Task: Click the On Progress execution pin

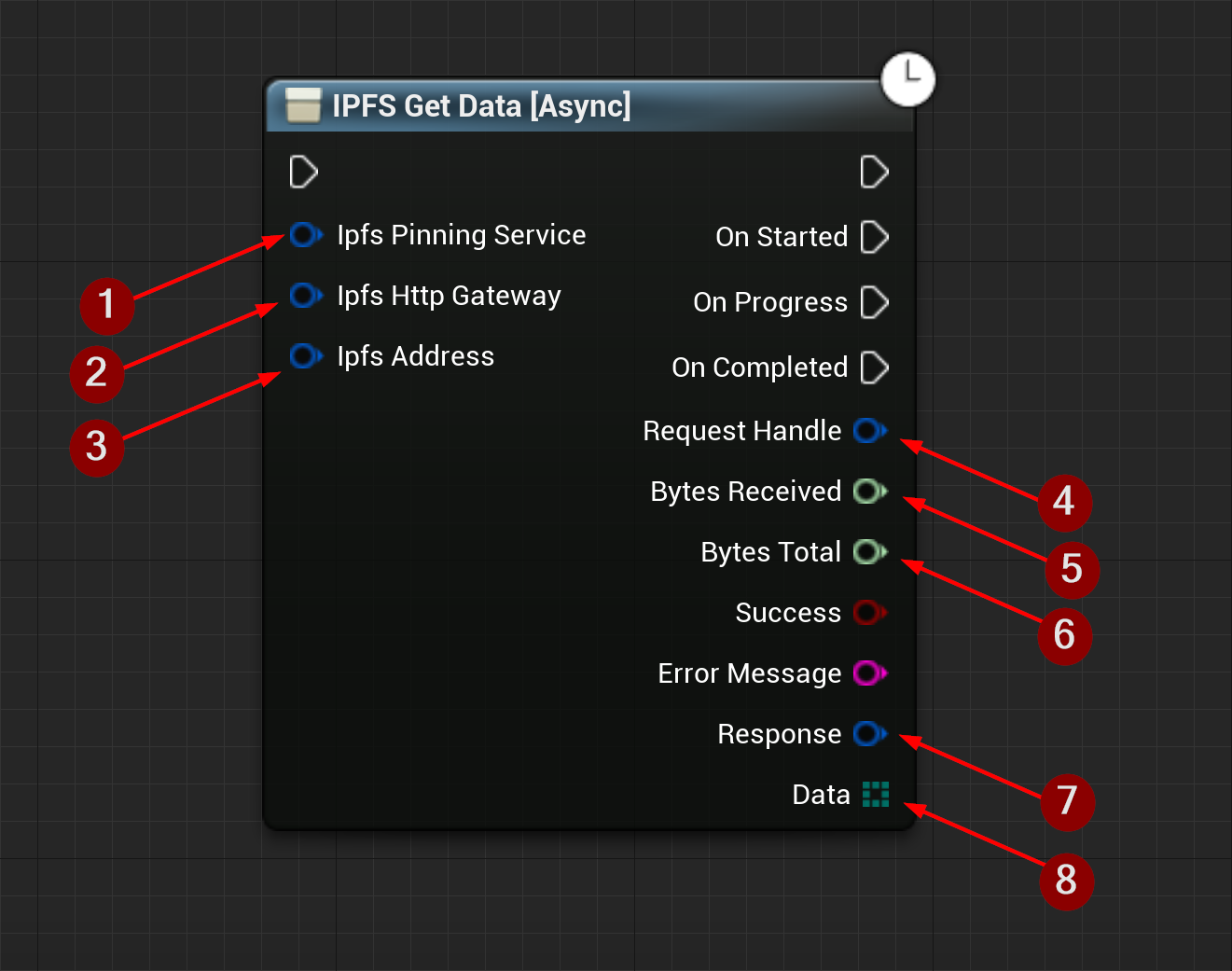Action: (x=874, y=302)
